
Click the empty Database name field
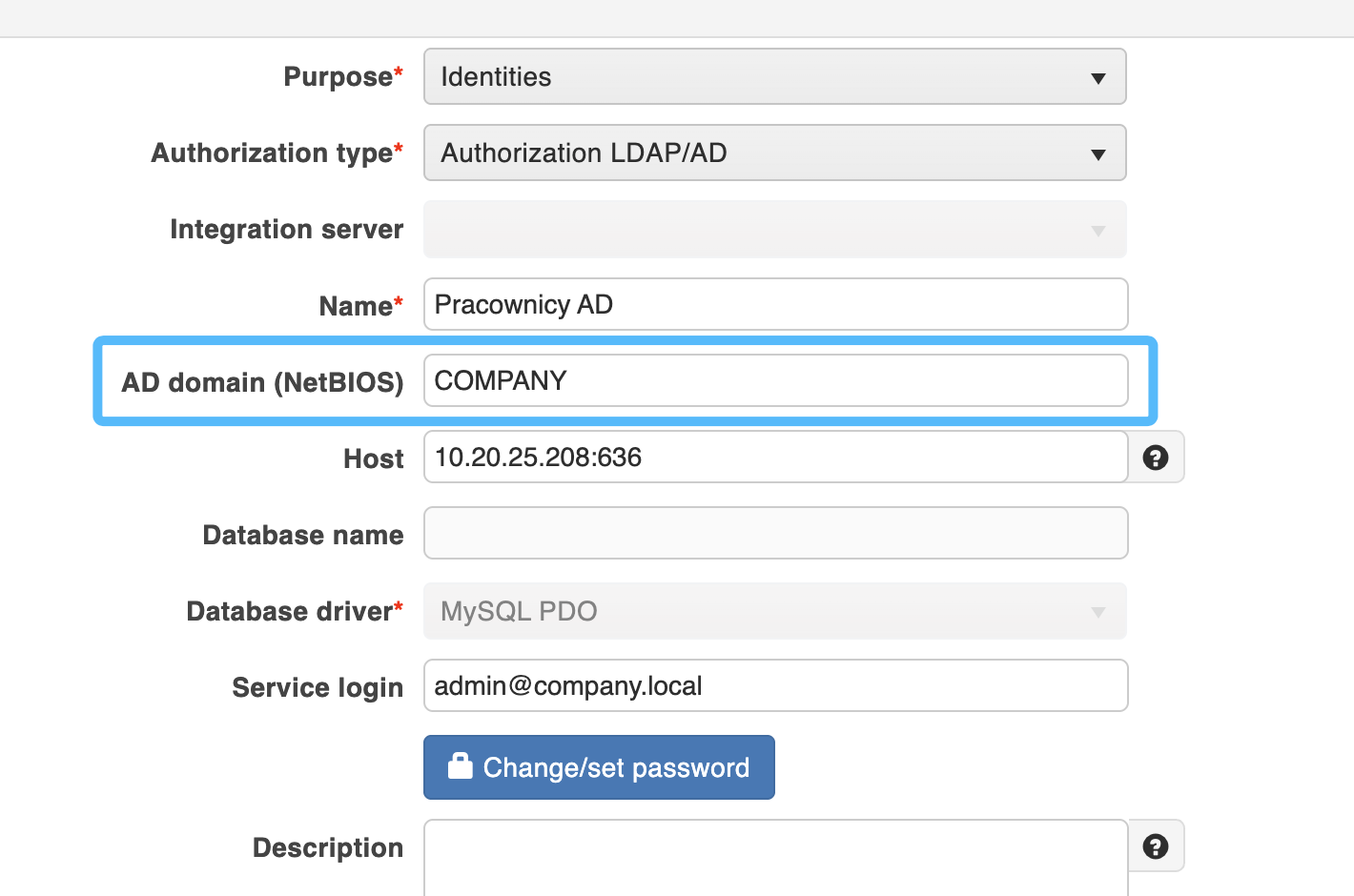click(774, 534)
